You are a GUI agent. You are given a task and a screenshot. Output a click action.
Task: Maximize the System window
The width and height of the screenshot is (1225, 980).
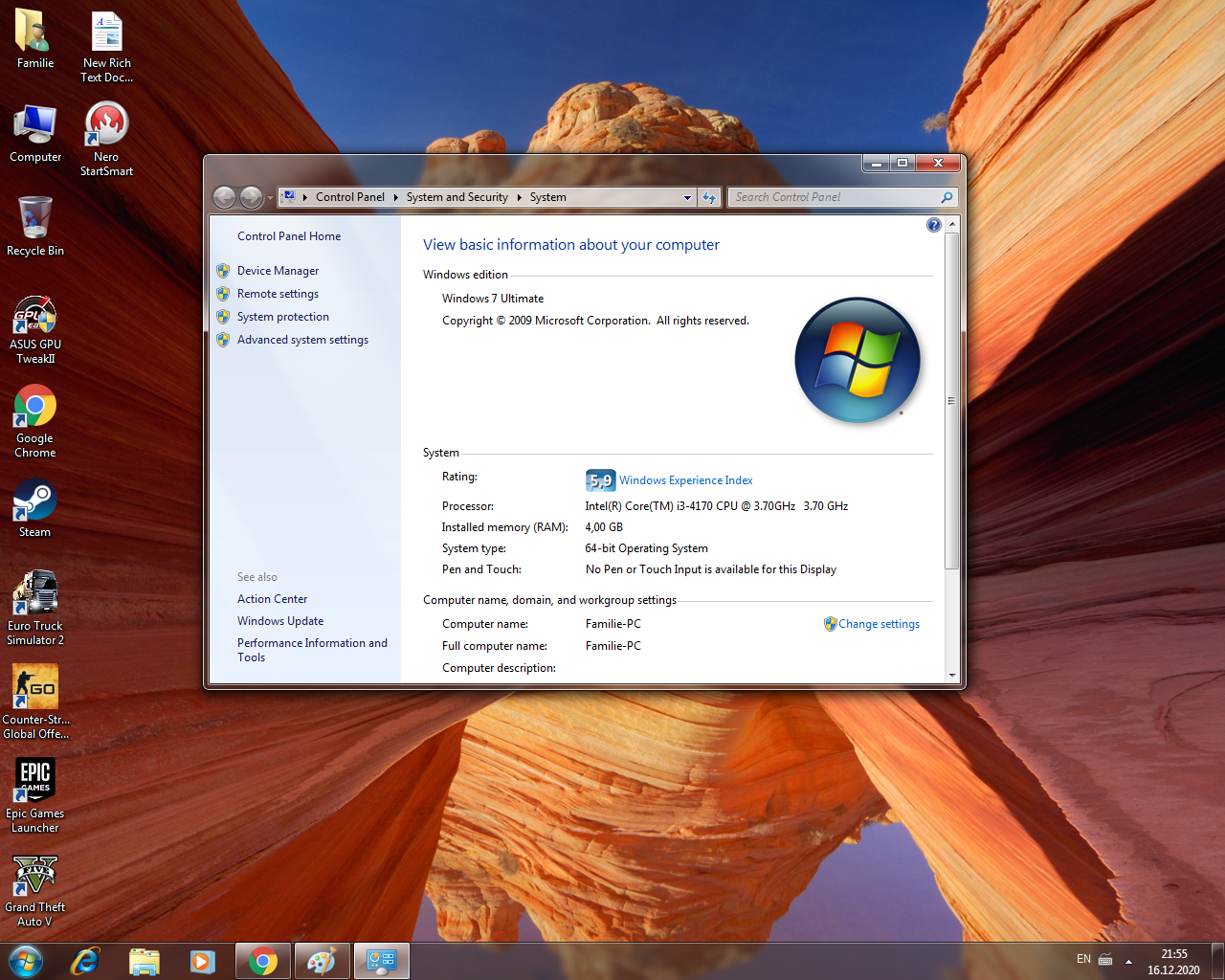point(902,163)
